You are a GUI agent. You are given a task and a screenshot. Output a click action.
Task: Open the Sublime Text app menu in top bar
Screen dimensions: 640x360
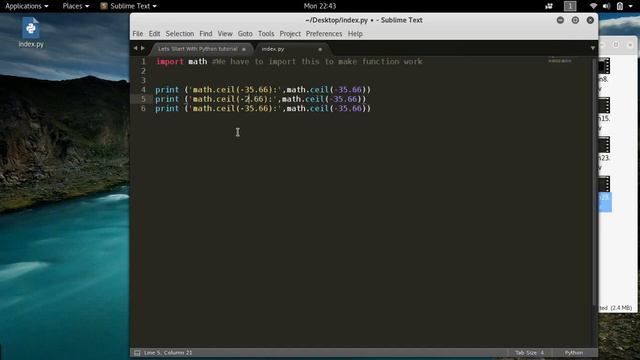129,6
